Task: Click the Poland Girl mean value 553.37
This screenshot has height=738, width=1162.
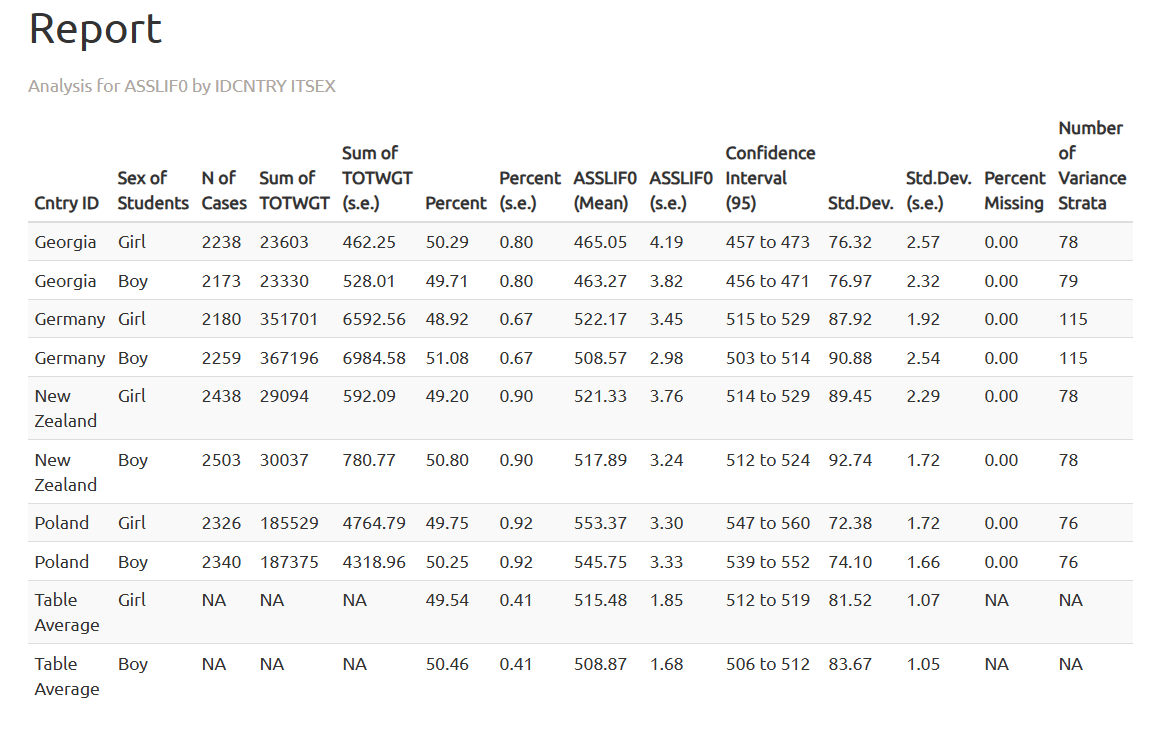Action: click(x=600, y=523)
